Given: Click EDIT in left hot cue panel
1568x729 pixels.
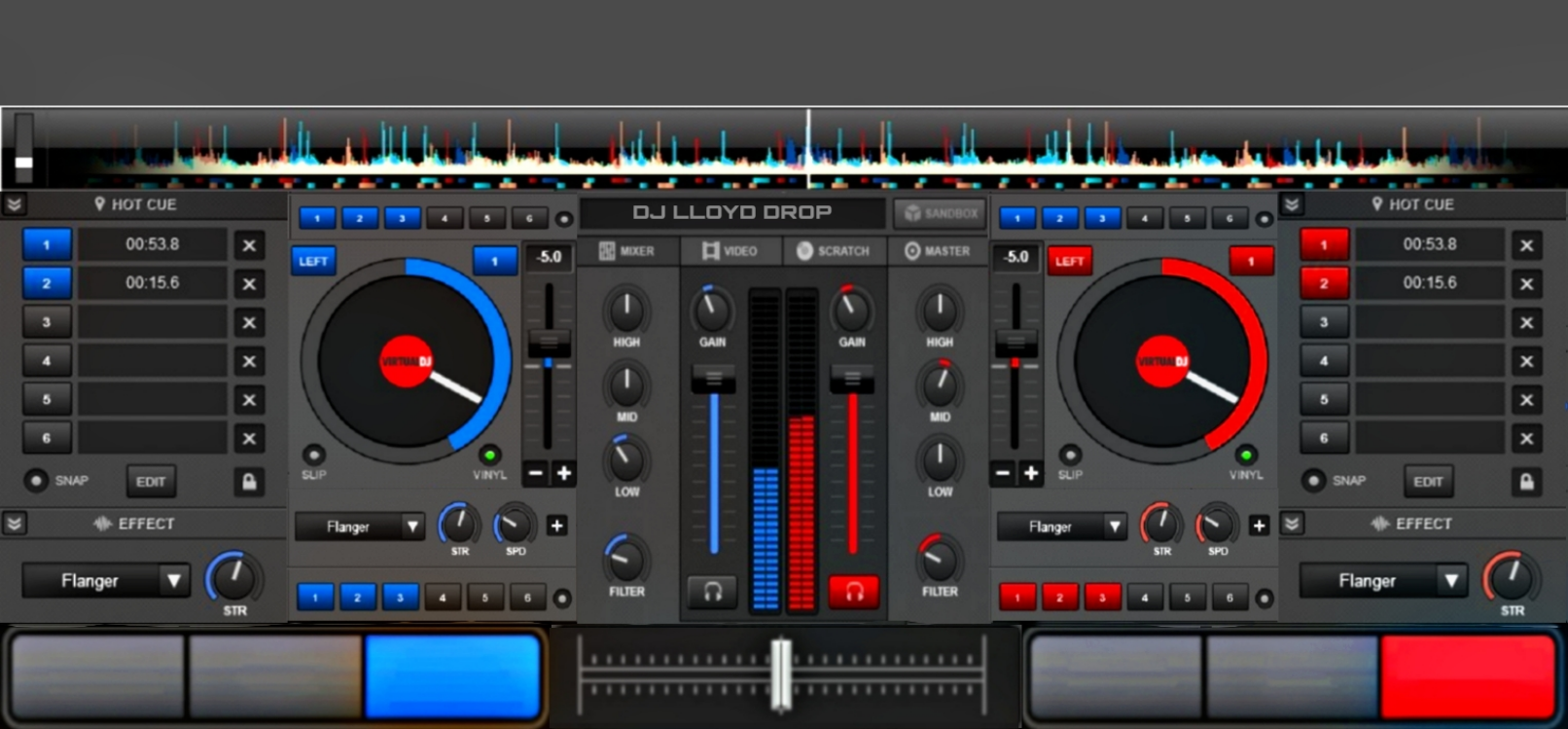Looking at the screenshot, I should point(151,481).
